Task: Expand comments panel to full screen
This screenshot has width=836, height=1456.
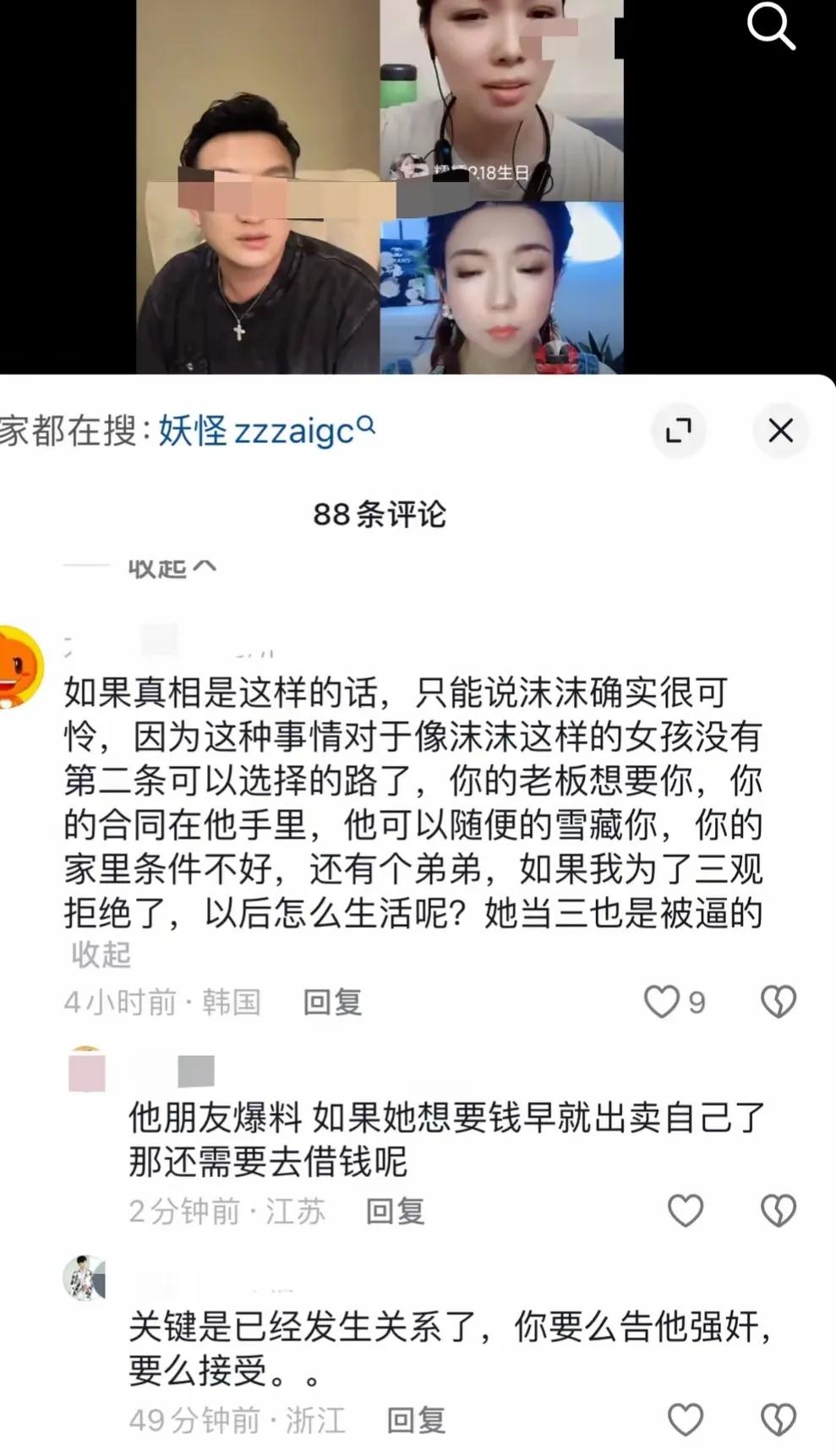Action: (x=678, y=430)
